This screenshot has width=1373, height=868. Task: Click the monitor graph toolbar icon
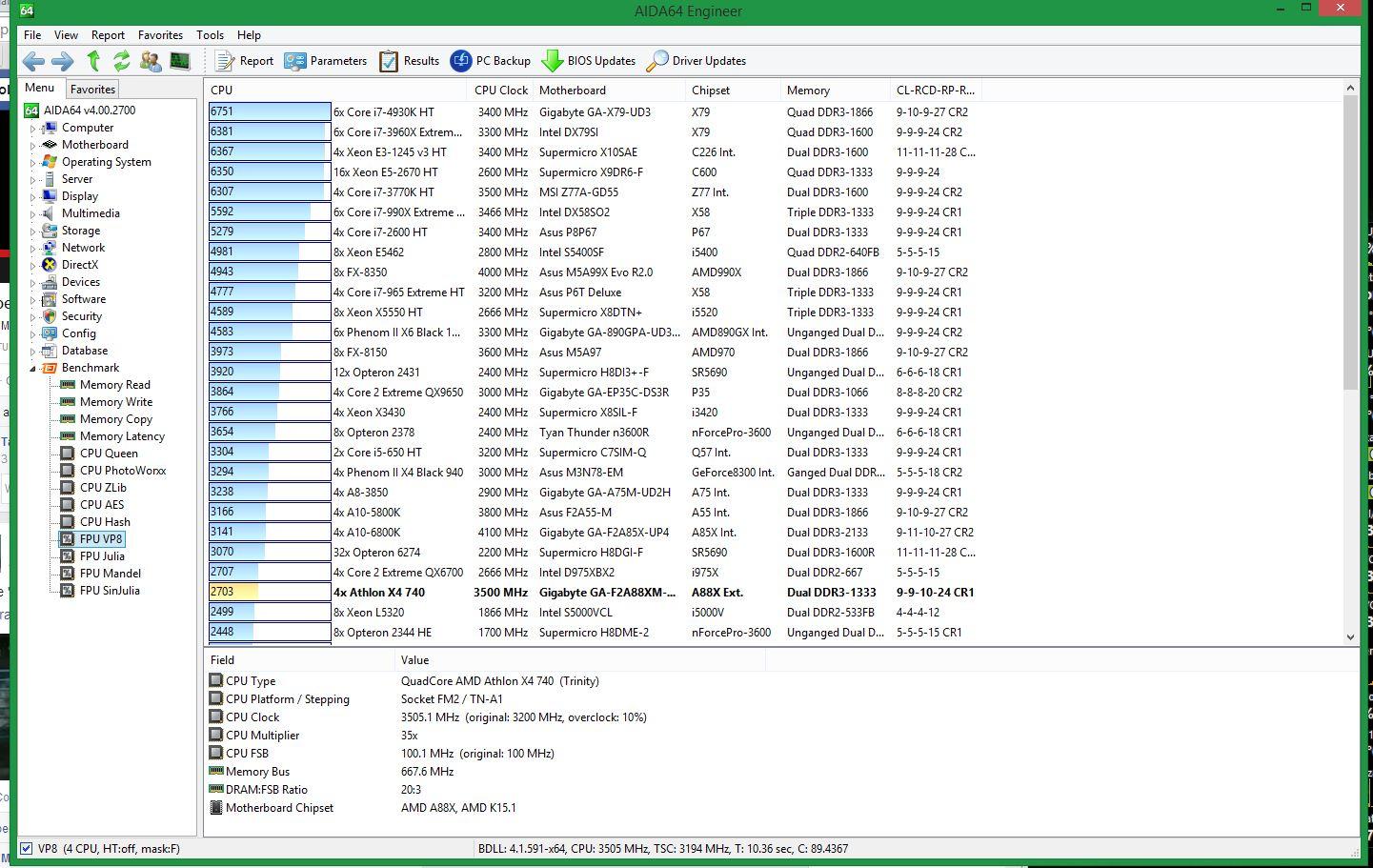[x=179, y=61]
